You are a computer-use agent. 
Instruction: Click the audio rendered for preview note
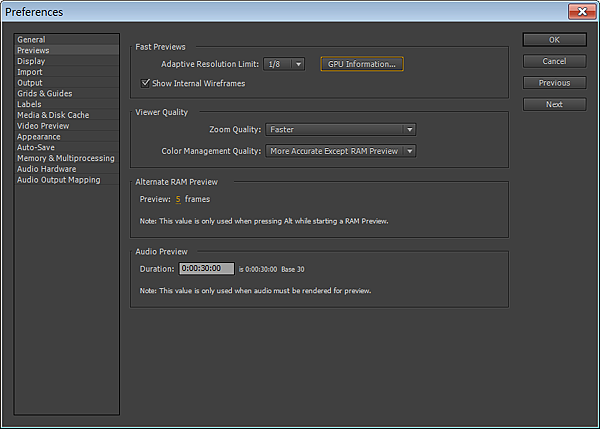(x=255, y=291)
